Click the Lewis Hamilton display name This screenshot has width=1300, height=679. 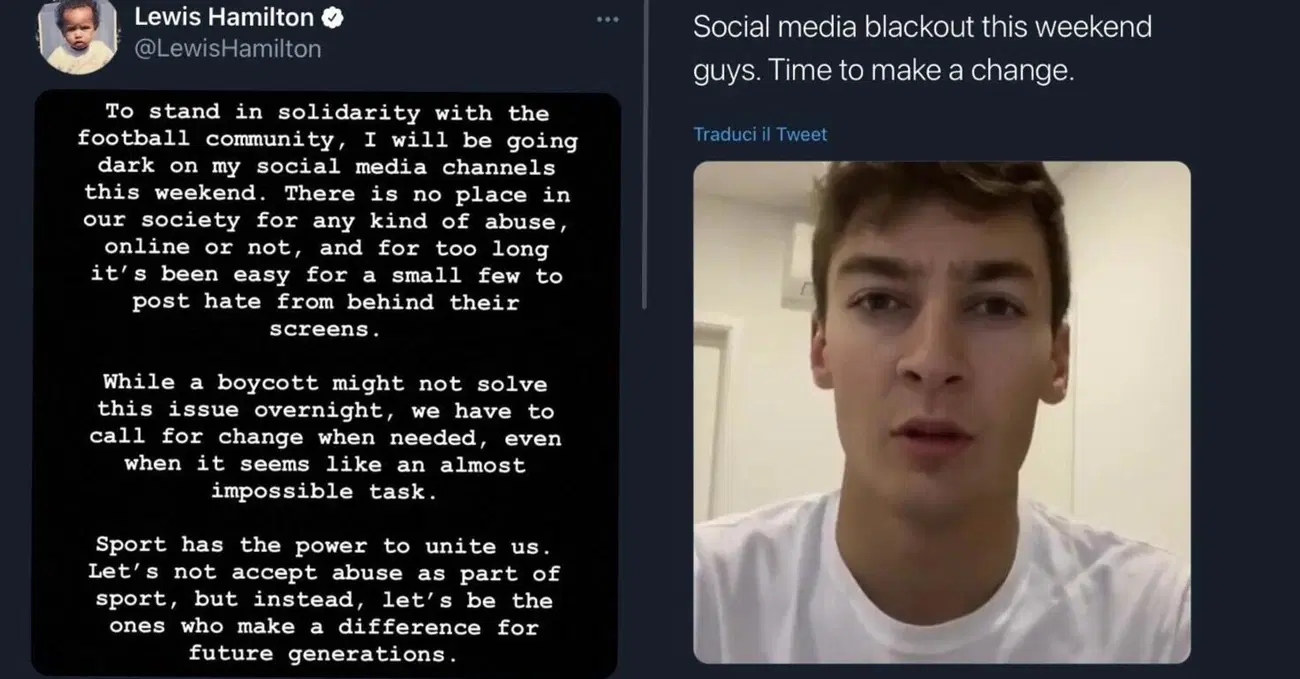click(223, 17)
